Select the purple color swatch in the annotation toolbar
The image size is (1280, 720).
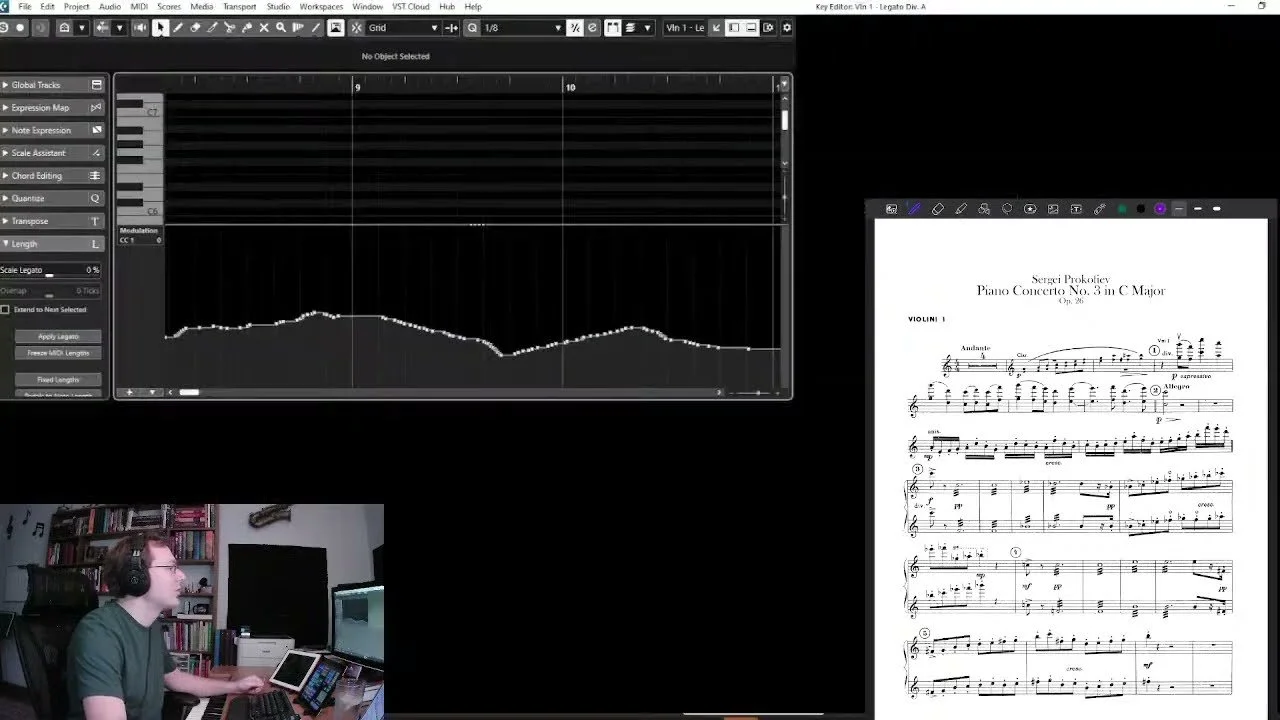coord(1160,208)
